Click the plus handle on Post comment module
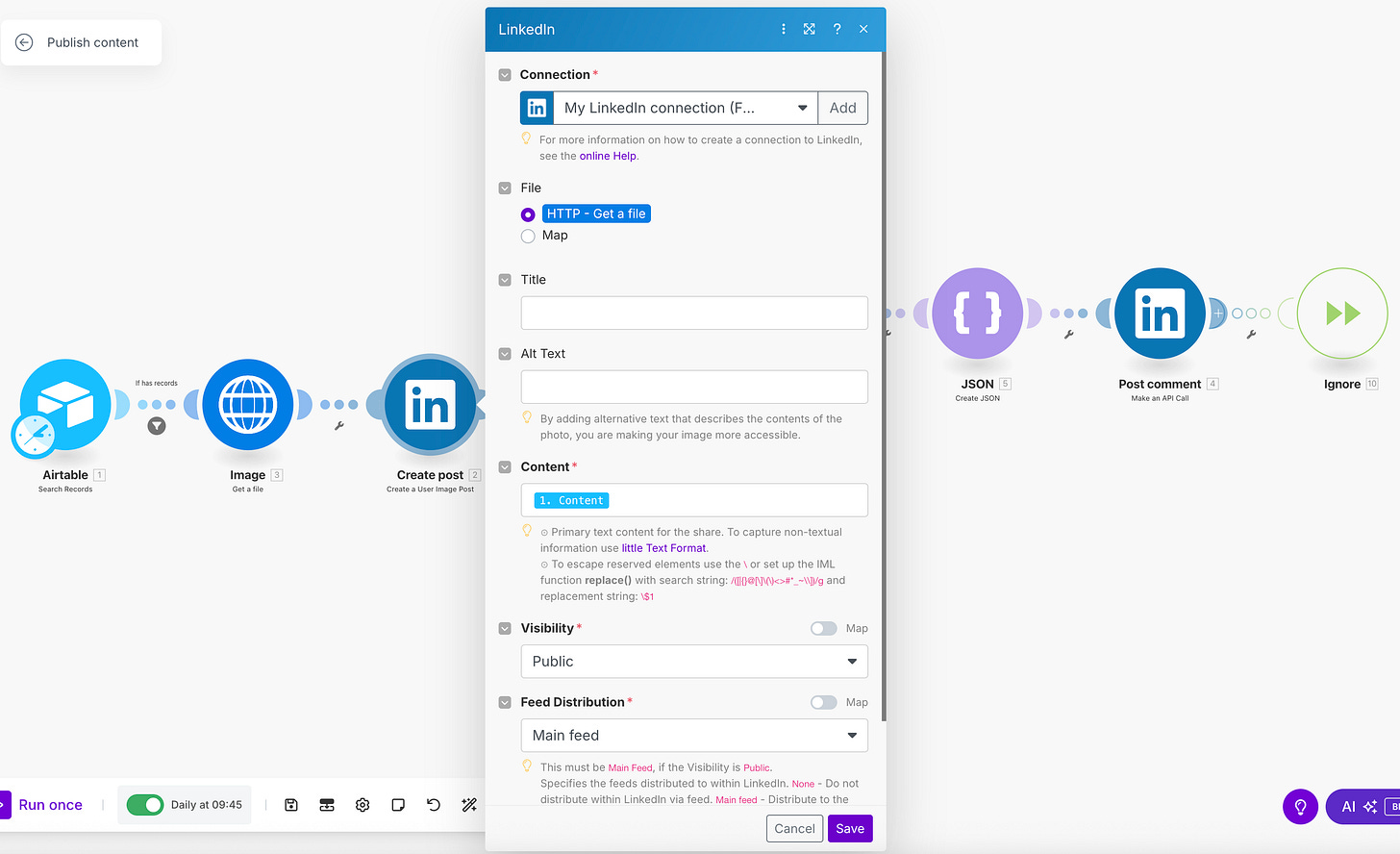 [1218, 314]
